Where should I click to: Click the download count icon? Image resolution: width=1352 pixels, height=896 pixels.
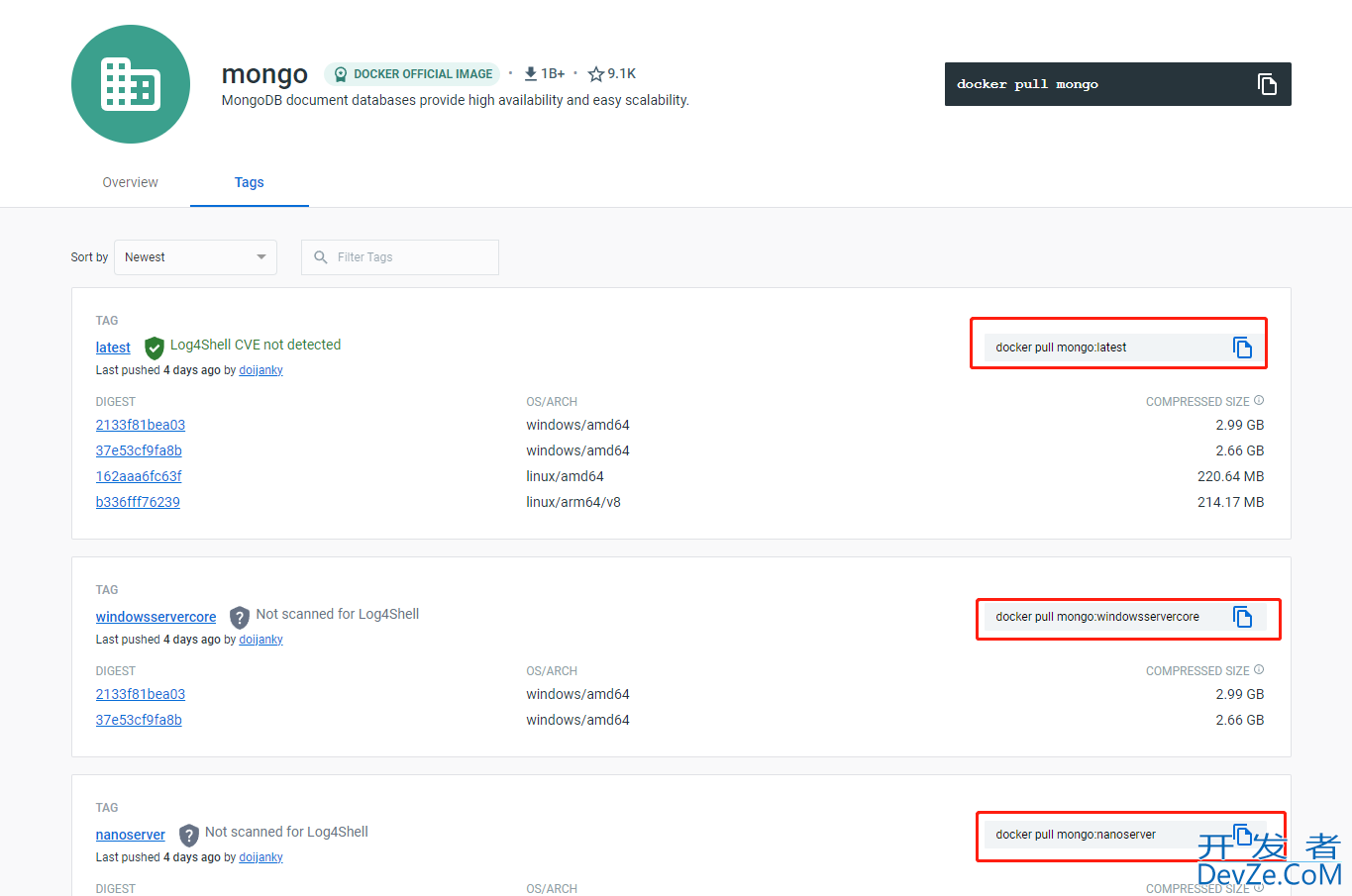click(531, 73)
